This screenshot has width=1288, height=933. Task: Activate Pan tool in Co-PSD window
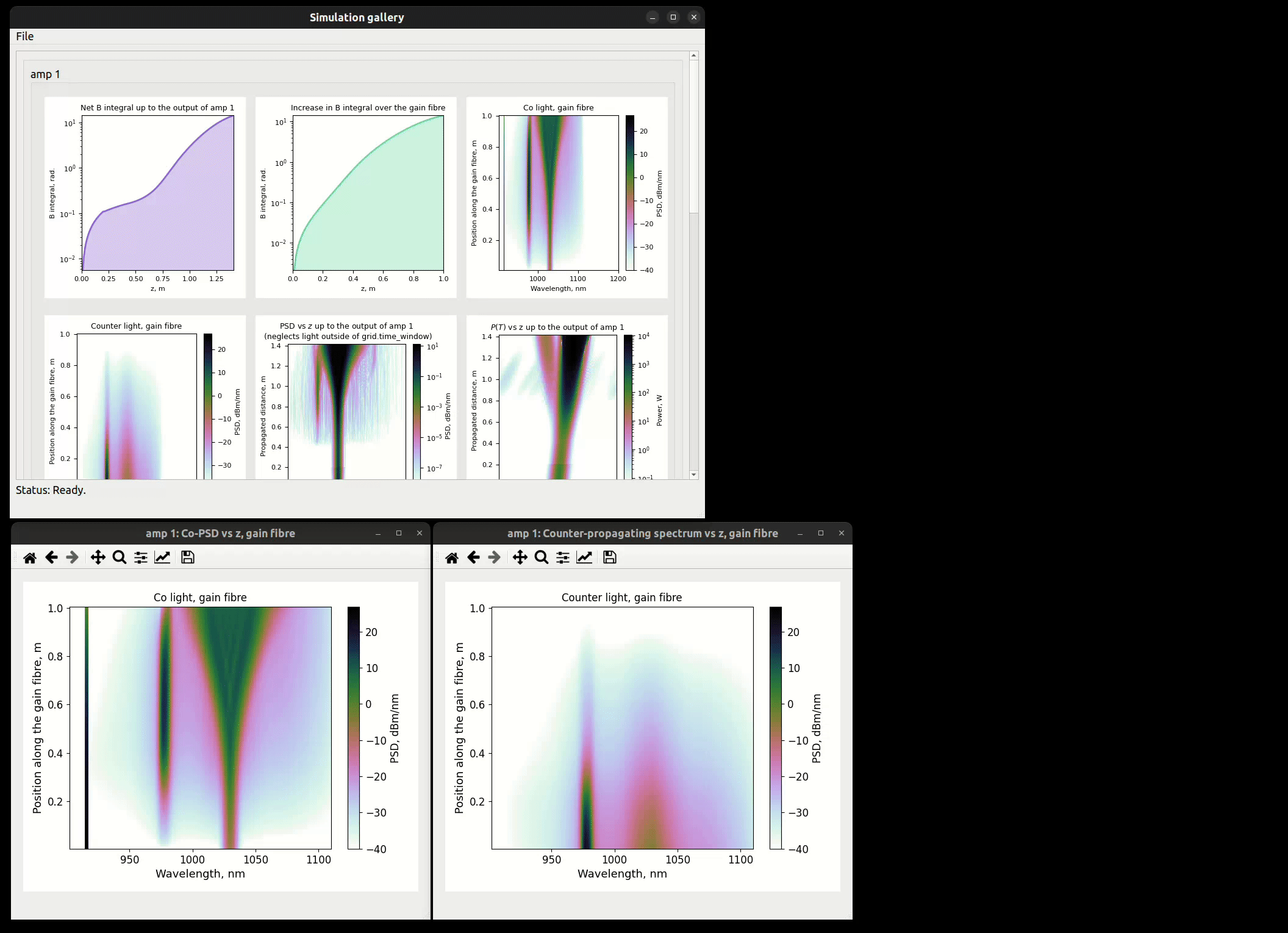pos(98,557)
